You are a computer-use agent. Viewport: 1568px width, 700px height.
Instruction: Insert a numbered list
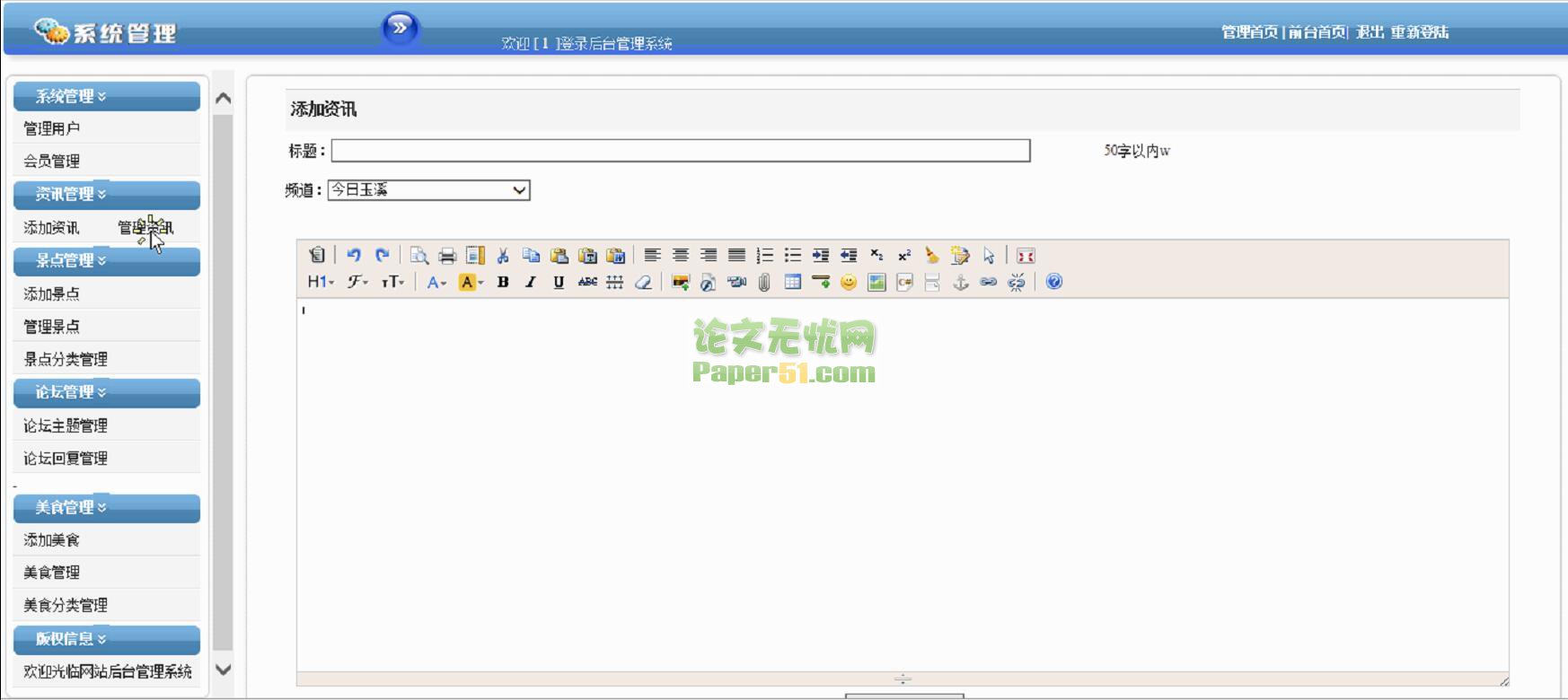click(x=764, y=255)
